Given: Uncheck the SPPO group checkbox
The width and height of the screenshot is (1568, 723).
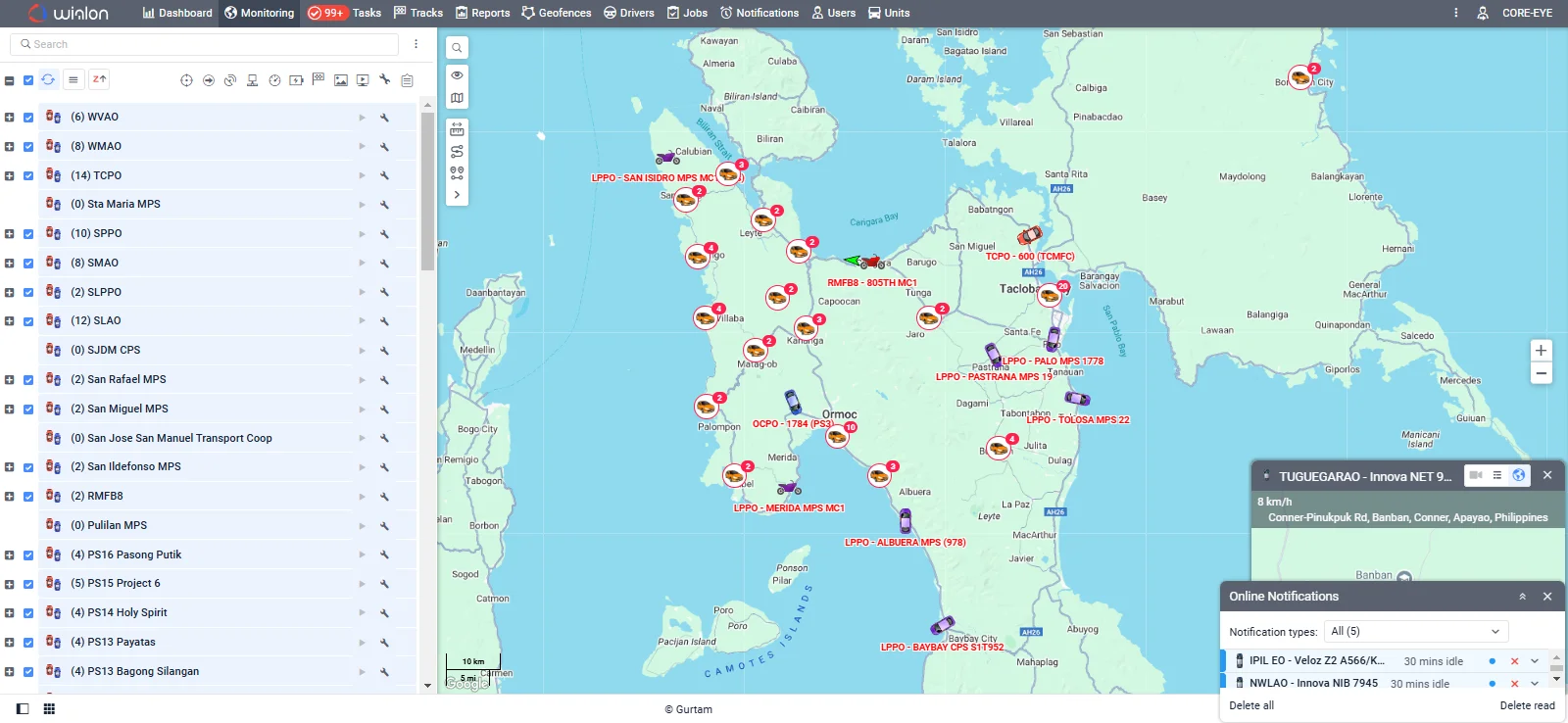Looking at the screenshot, I should click(28, 234).
